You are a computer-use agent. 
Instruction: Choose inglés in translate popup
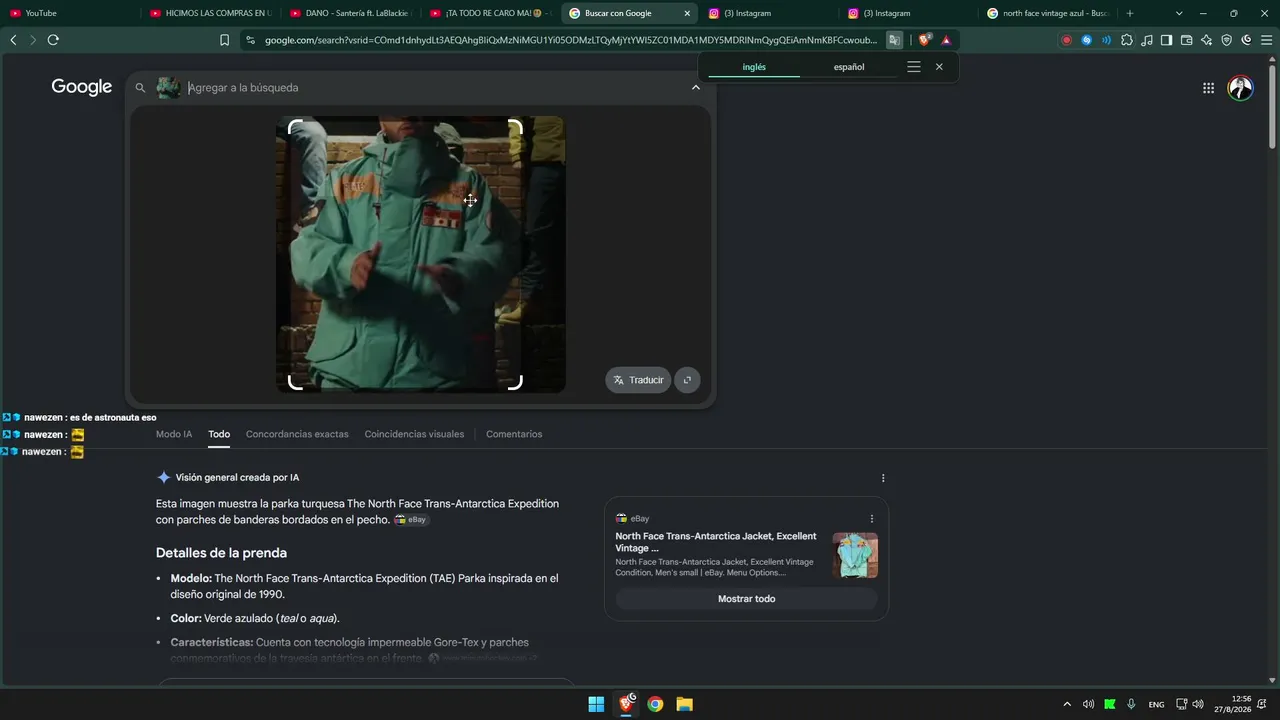pyautogui.click(x=754, y=67)
